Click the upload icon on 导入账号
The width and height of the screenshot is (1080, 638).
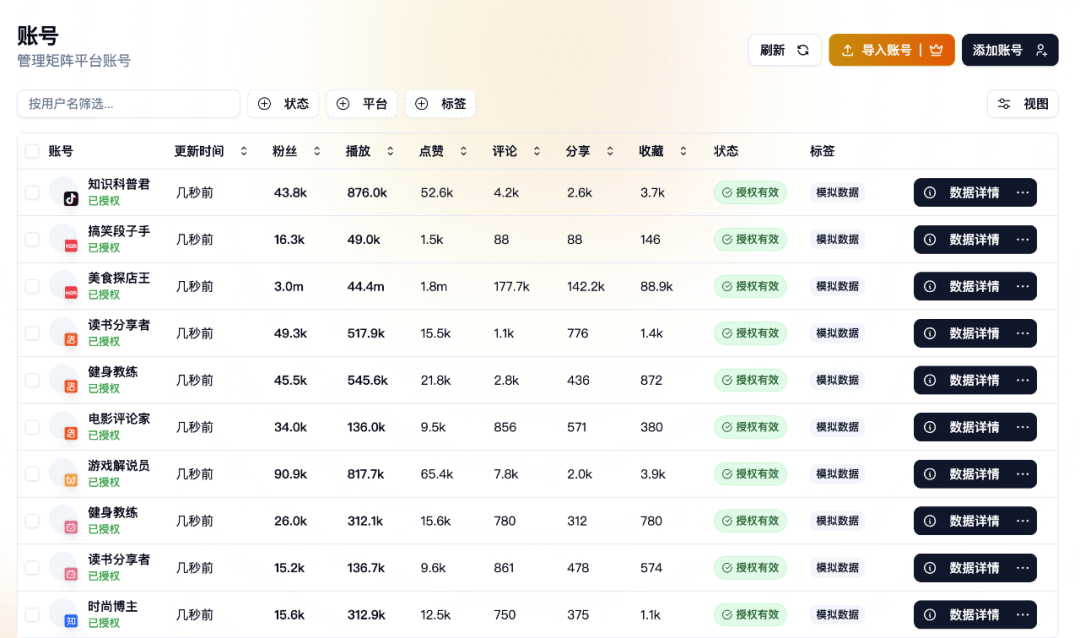[847, 50]
